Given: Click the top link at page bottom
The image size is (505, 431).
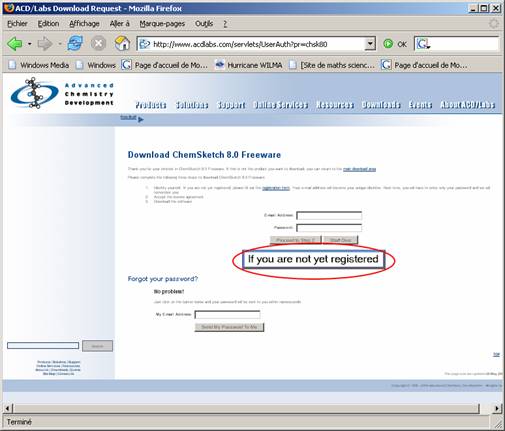Looking at the screenshot, I should point(496,354).
